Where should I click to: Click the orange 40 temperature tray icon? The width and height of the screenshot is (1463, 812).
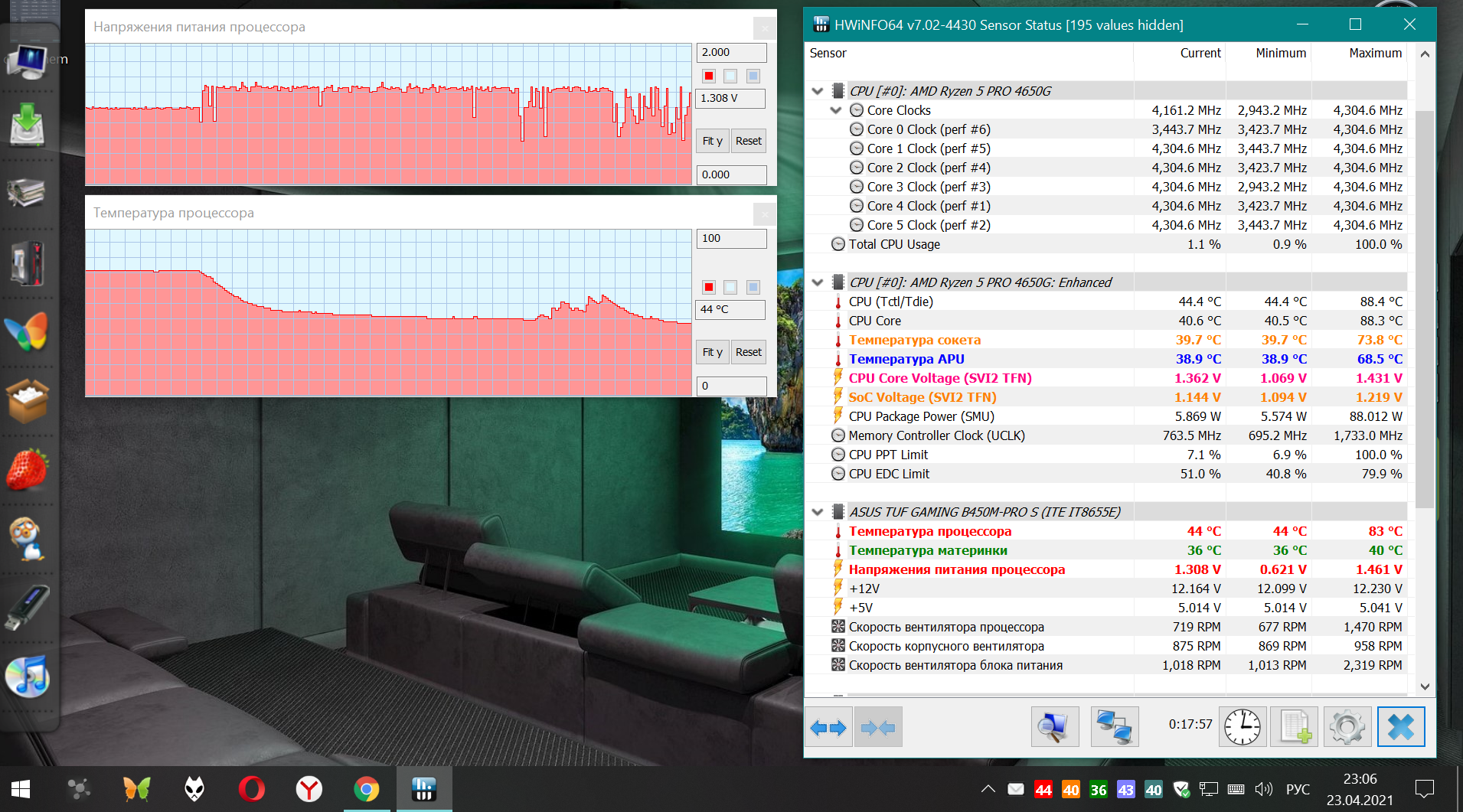pos(1071,790)
